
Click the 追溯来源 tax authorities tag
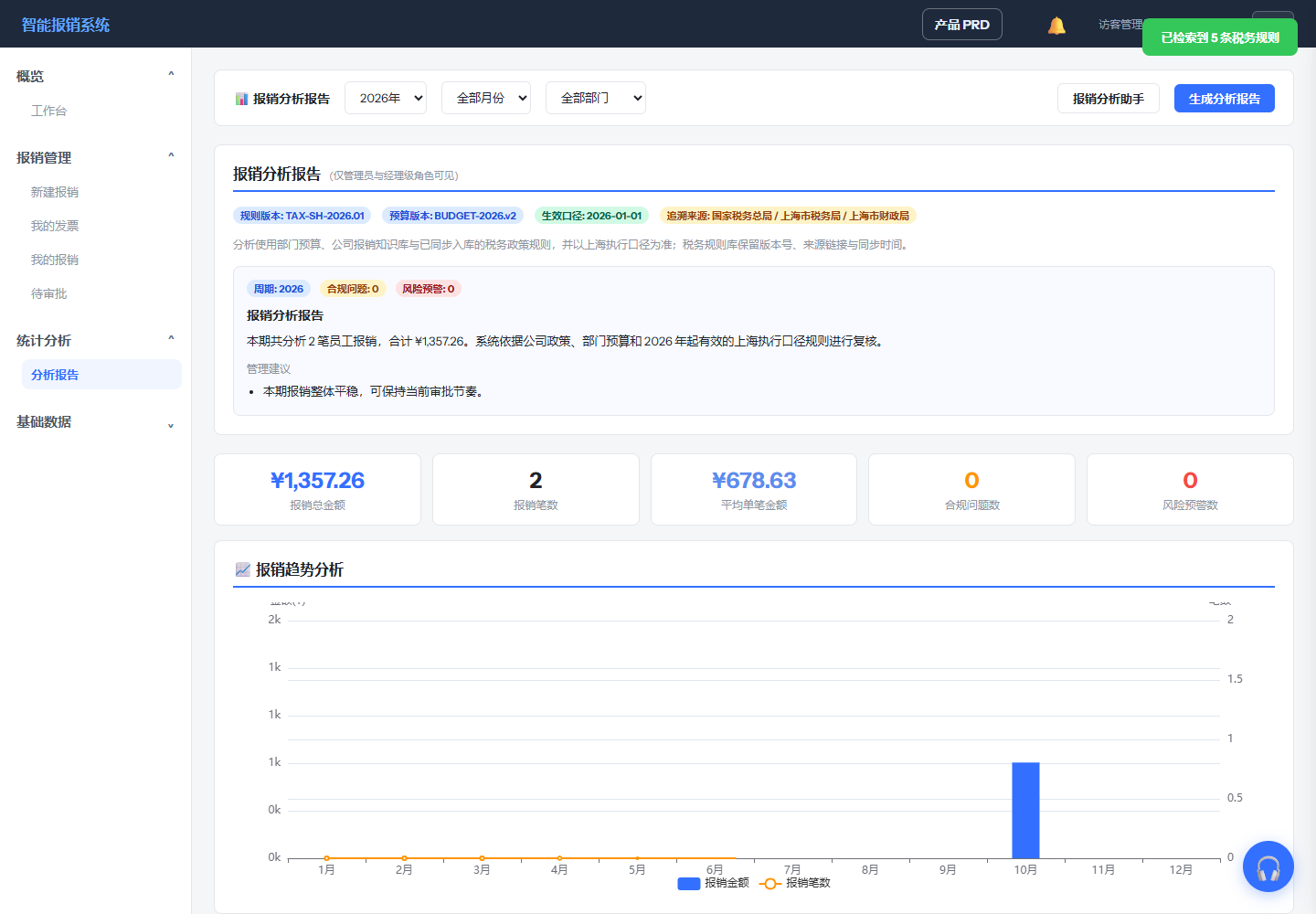tap(788, 216)
